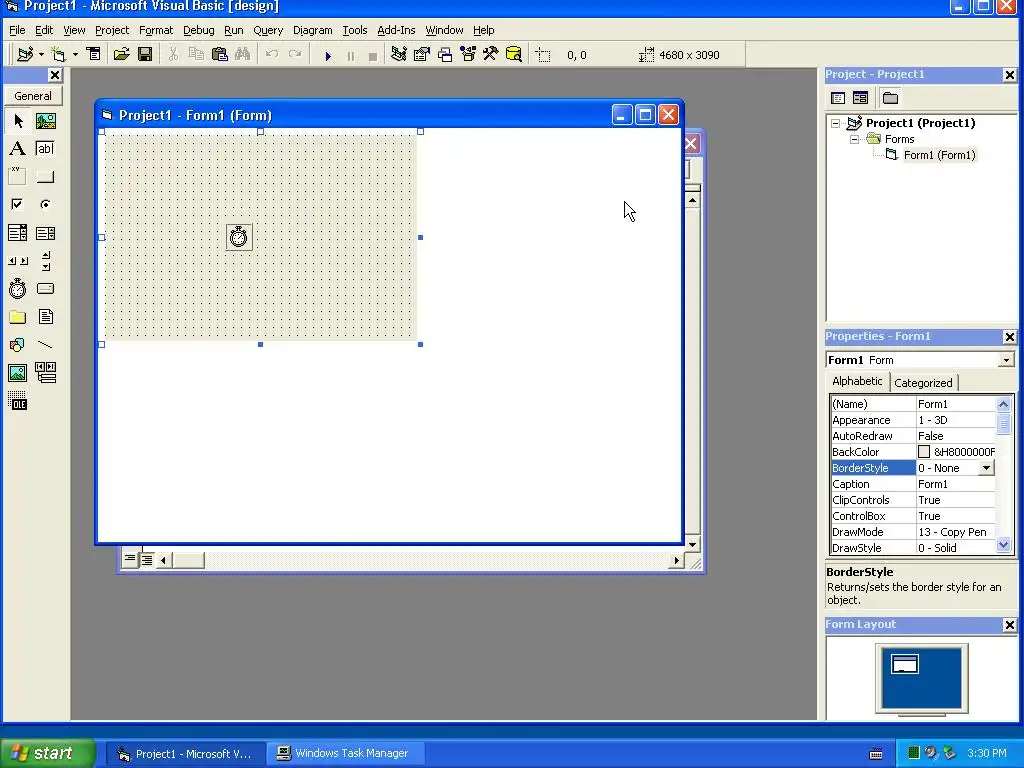Click the Add Form toolbar icon
The height and width of the screenshot is (768, 1024).
click(x=59, y=54)
